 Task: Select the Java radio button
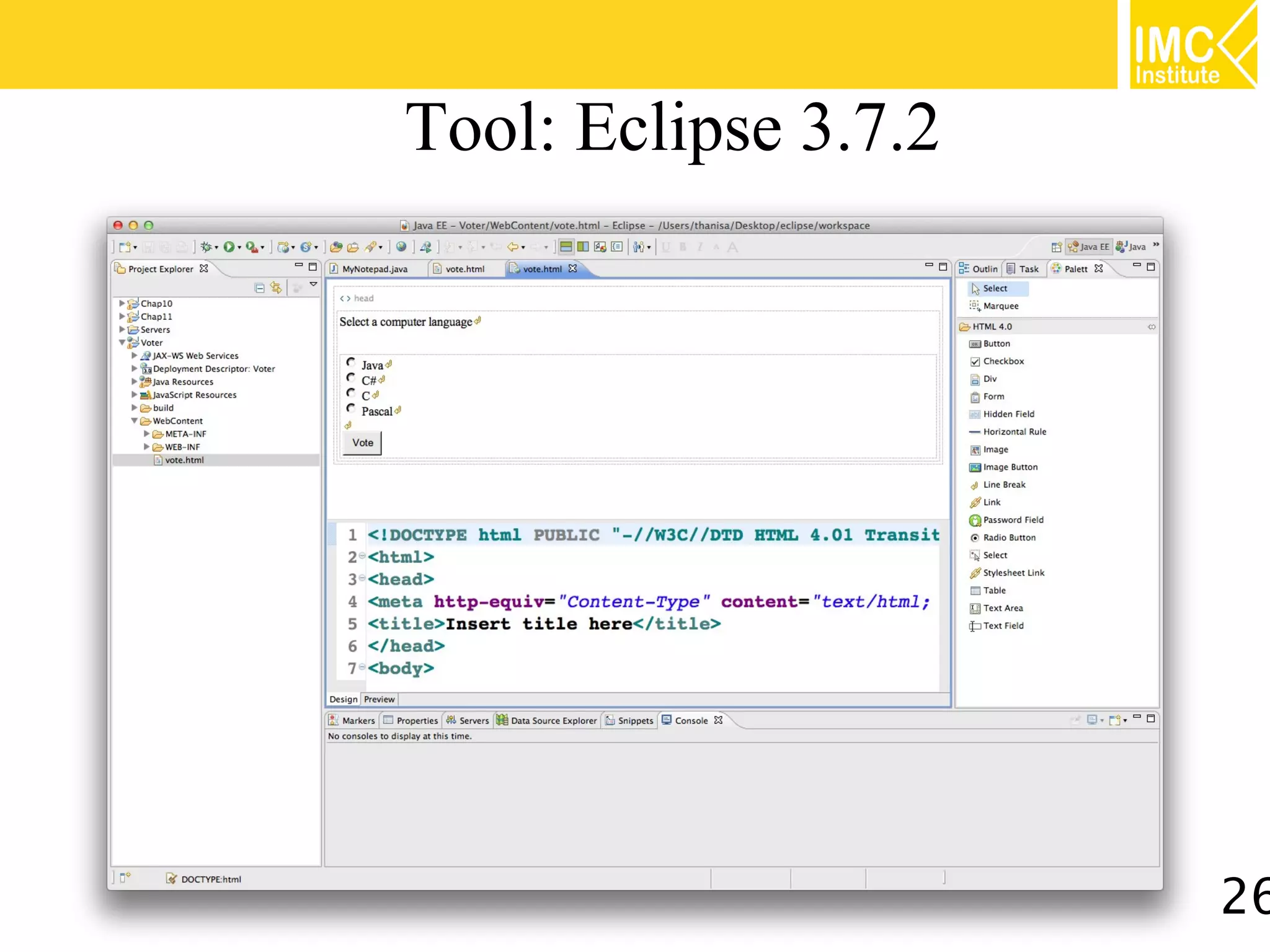click(351, 362)
